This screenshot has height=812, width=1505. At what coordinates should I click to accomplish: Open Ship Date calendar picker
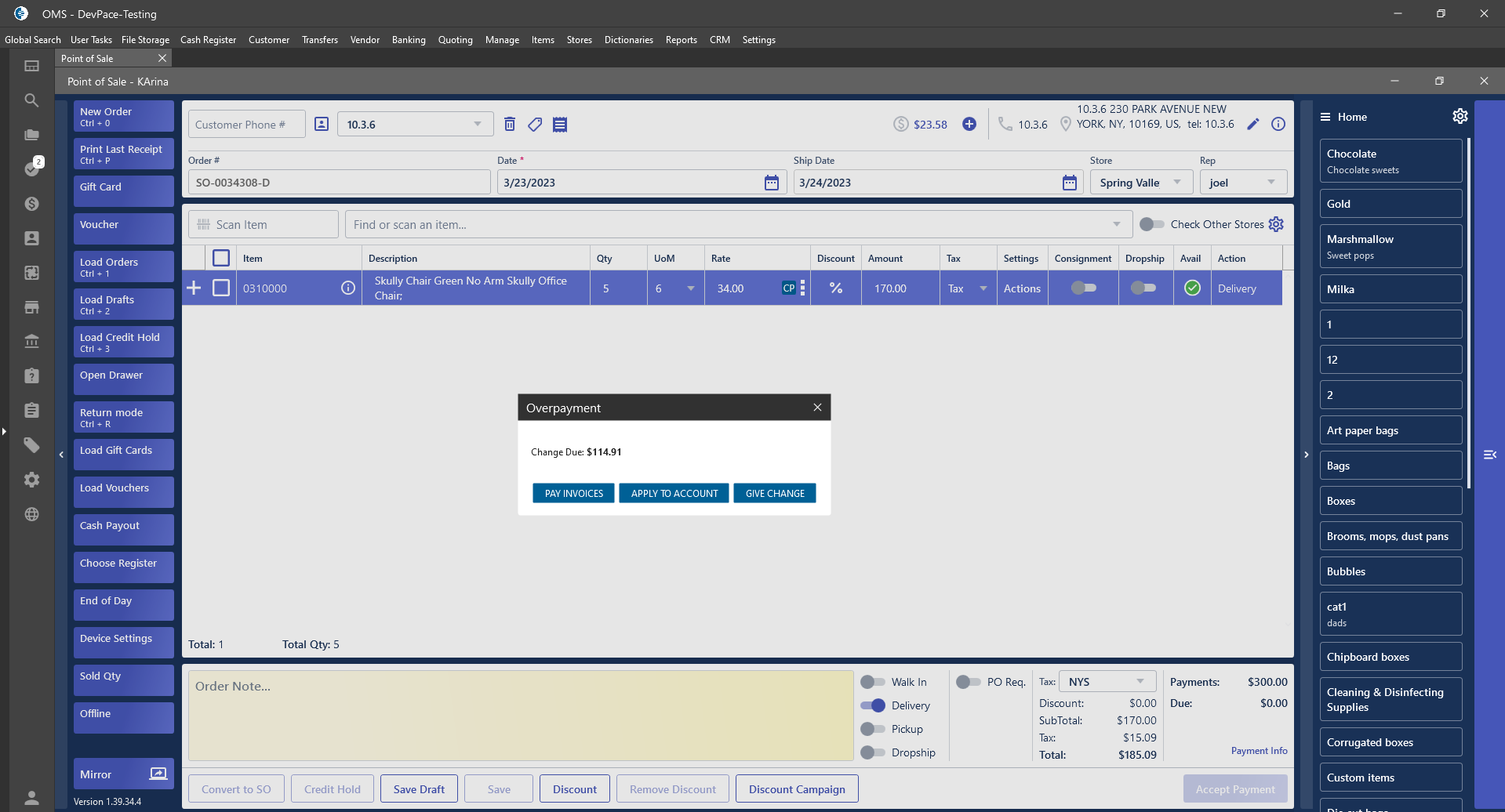point(1069,183)
